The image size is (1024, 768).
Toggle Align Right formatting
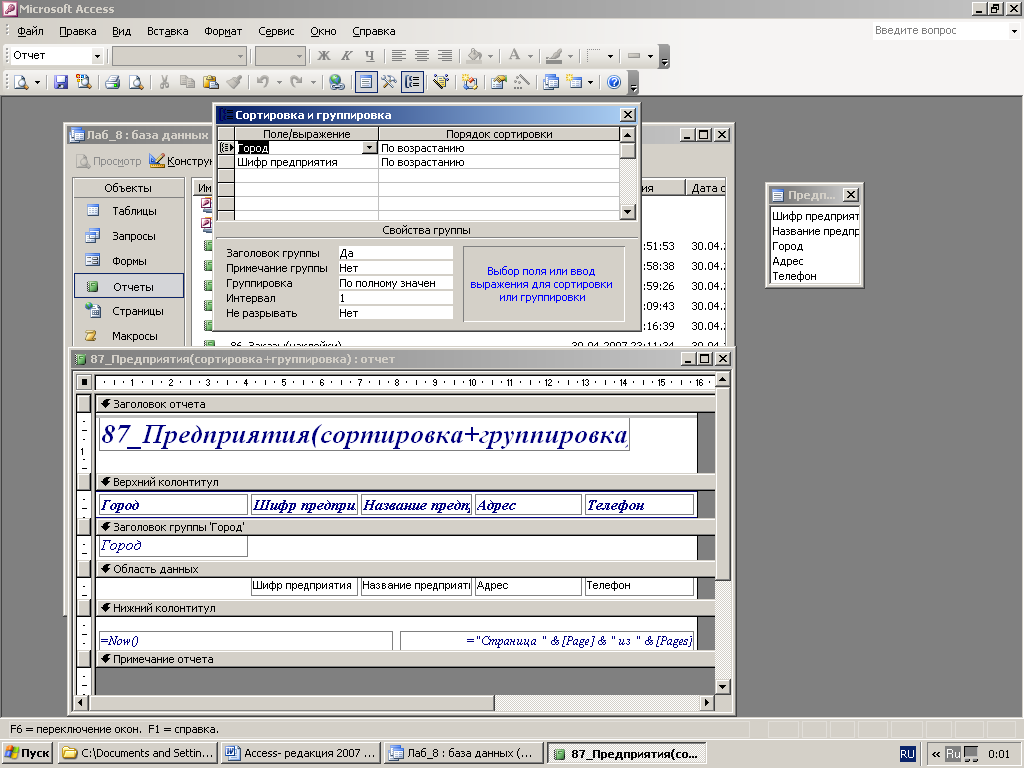[445, 56]
